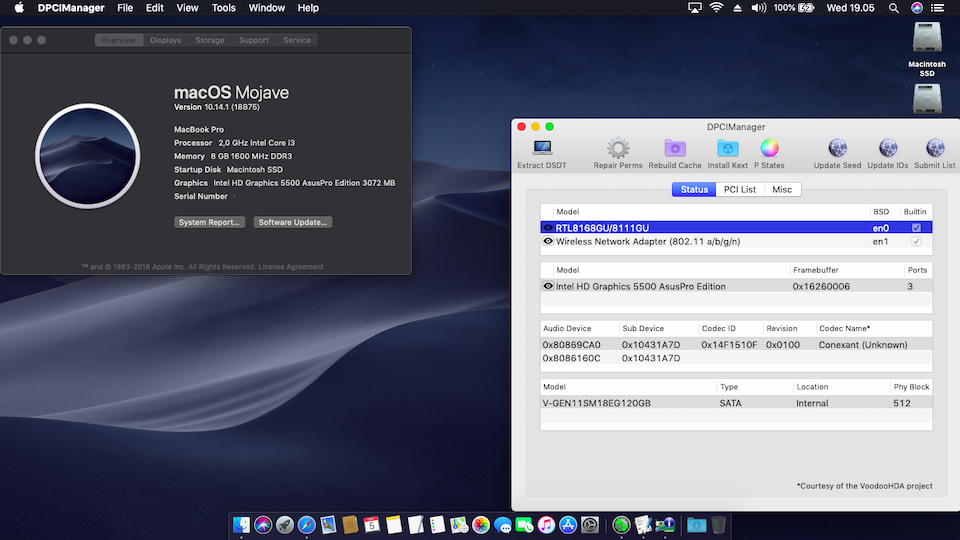960x540 pixels.
Task: Open the Trash in the Dock
Action: (x=718, y=525)
